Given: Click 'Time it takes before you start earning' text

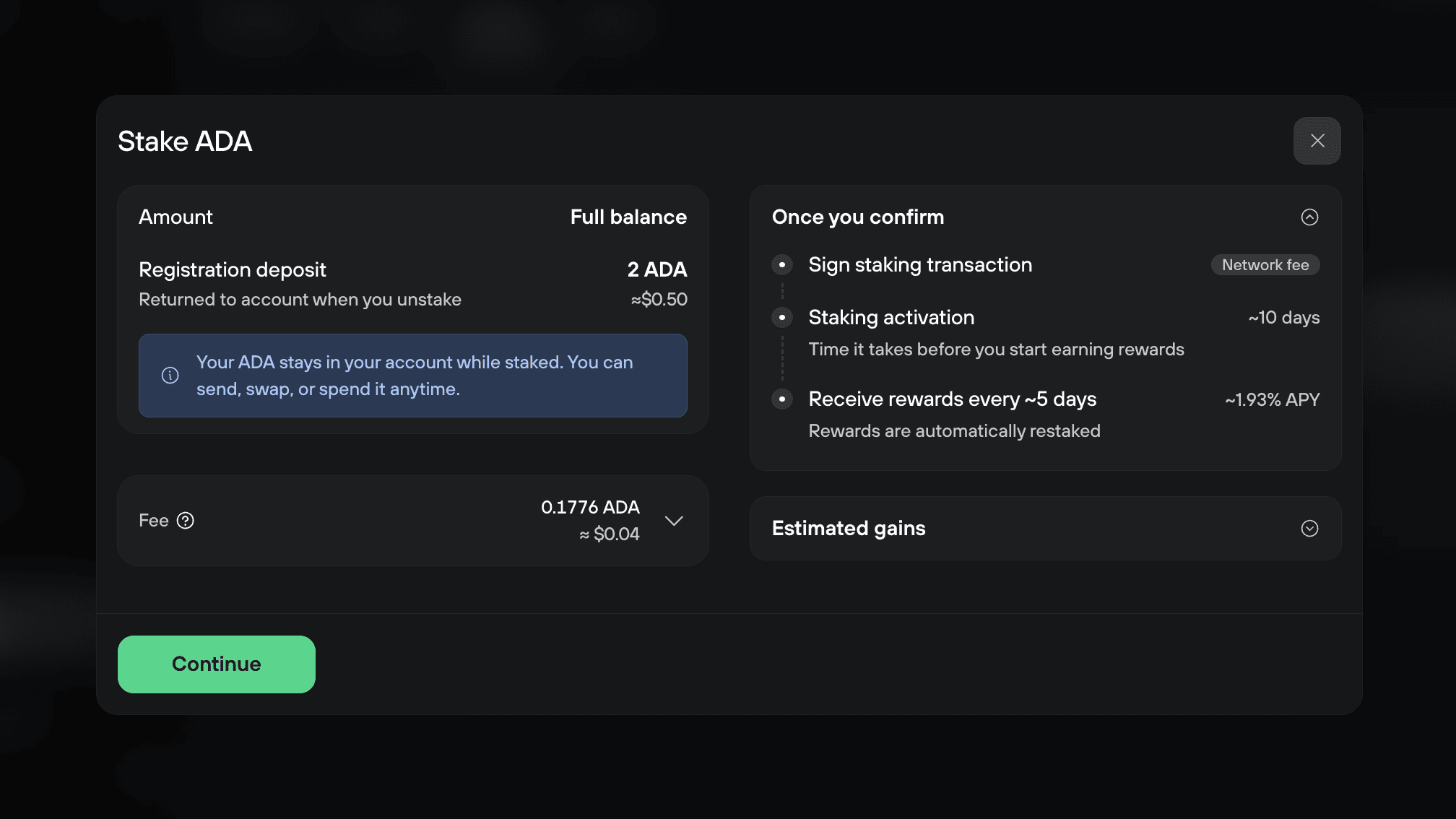Looking at the screenshot, I should click(996, 350).
